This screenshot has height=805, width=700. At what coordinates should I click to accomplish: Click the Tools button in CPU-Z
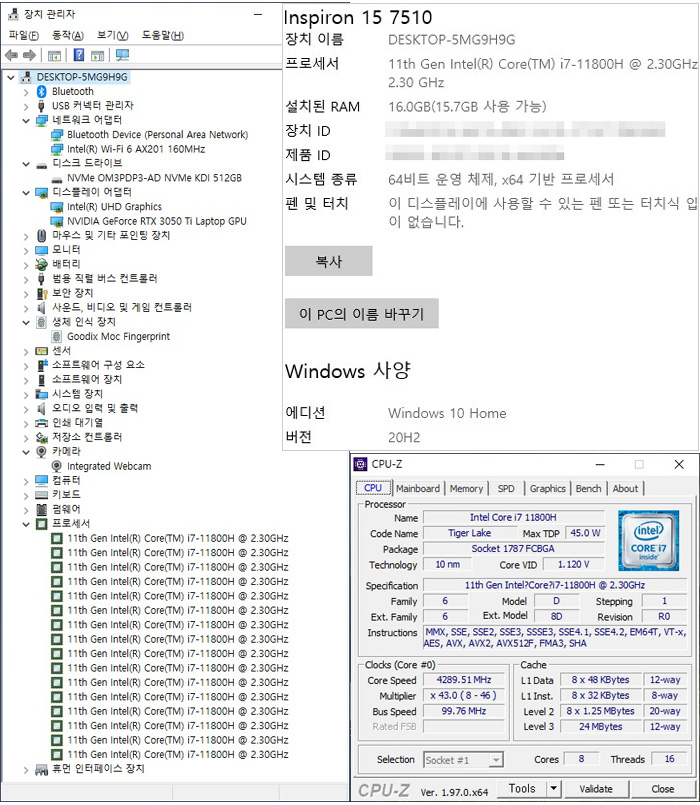[522, 788]
